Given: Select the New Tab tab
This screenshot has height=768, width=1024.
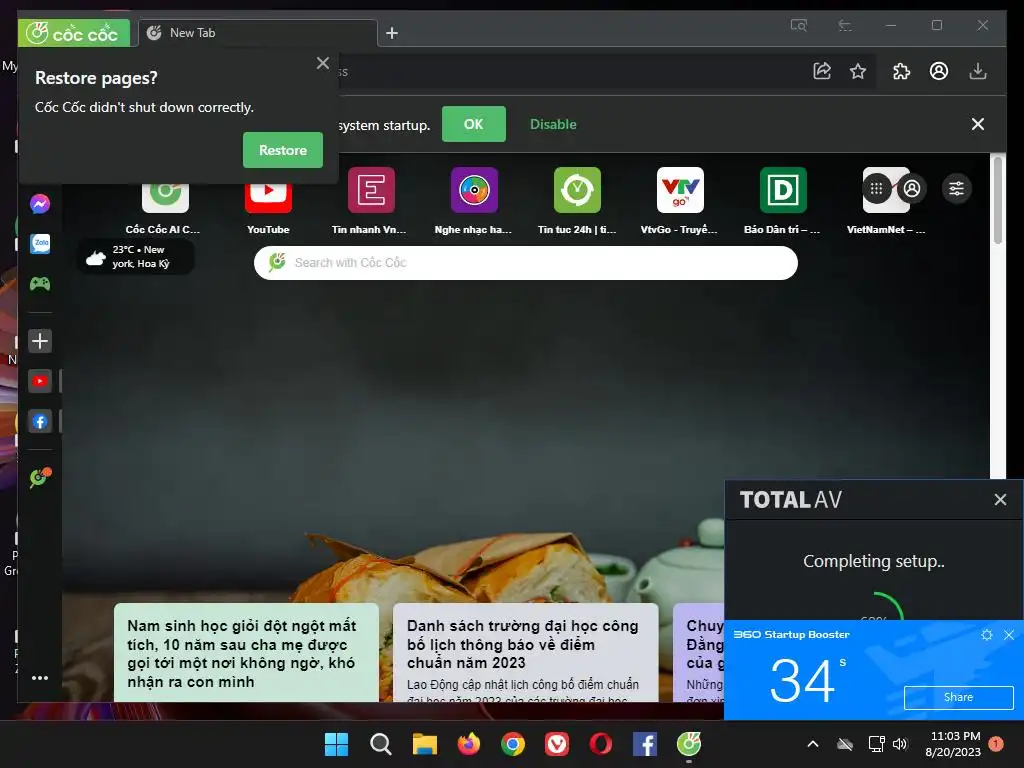Looking at the screenshot, I should pyautogui.click(x=258, y=33).
